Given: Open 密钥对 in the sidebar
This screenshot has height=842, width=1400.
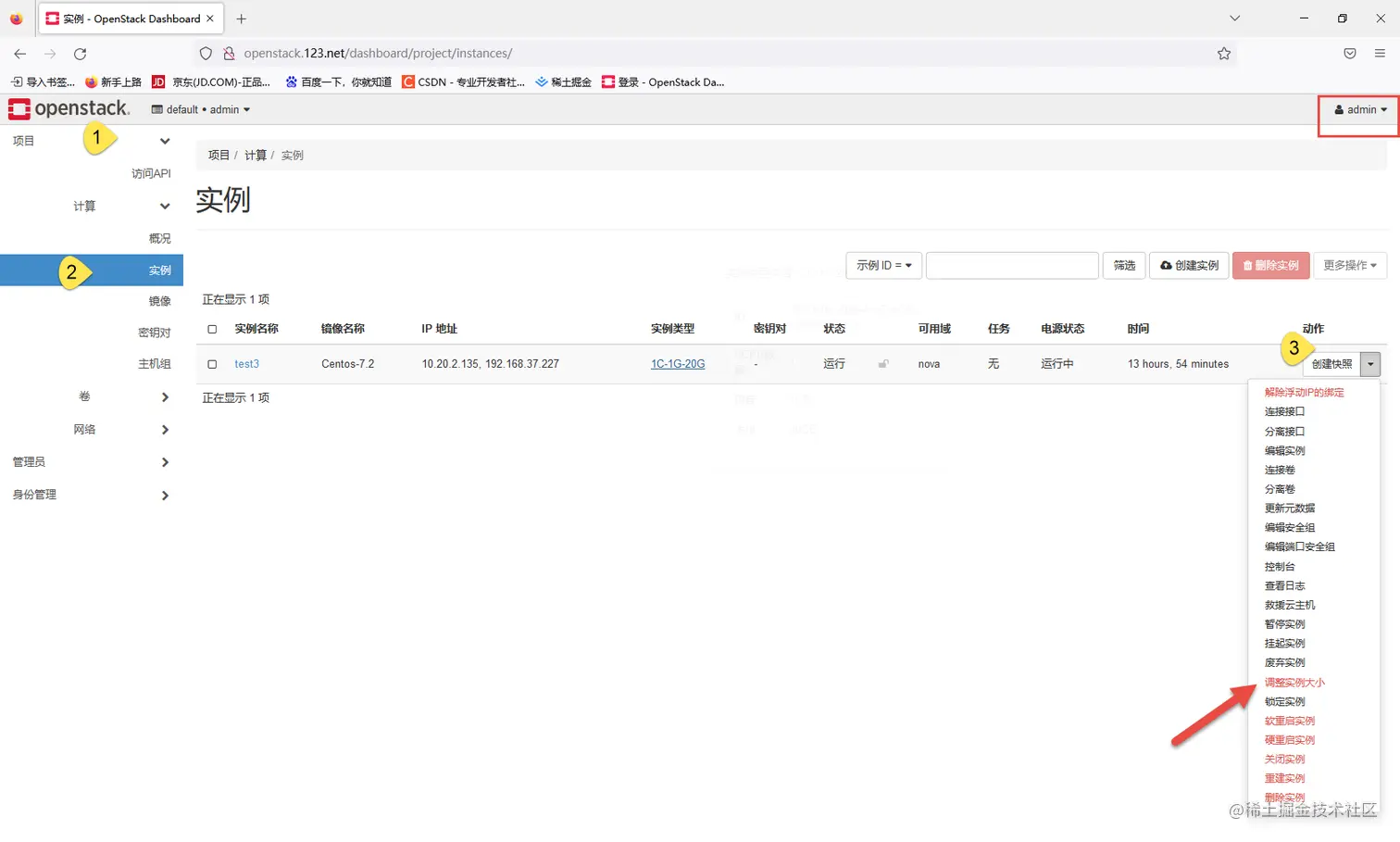Looking at the screenshot, I should click(155, 333).
